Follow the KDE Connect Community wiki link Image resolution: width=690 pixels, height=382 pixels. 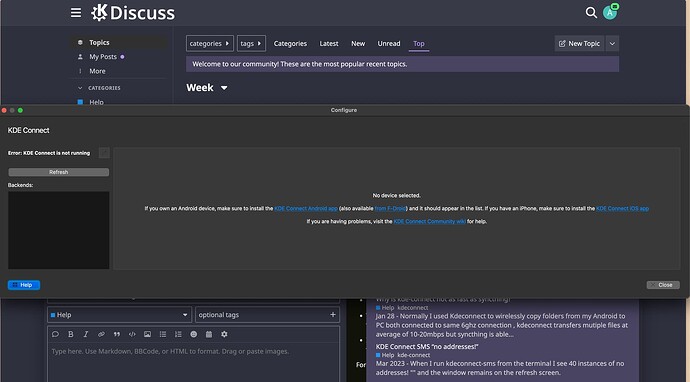click(x=429, y=221)
